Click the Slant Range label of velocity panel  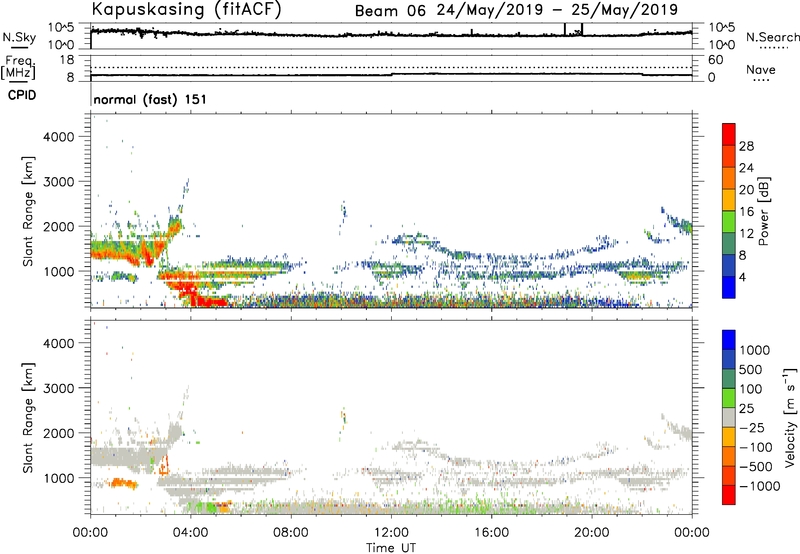coord(28,418)
